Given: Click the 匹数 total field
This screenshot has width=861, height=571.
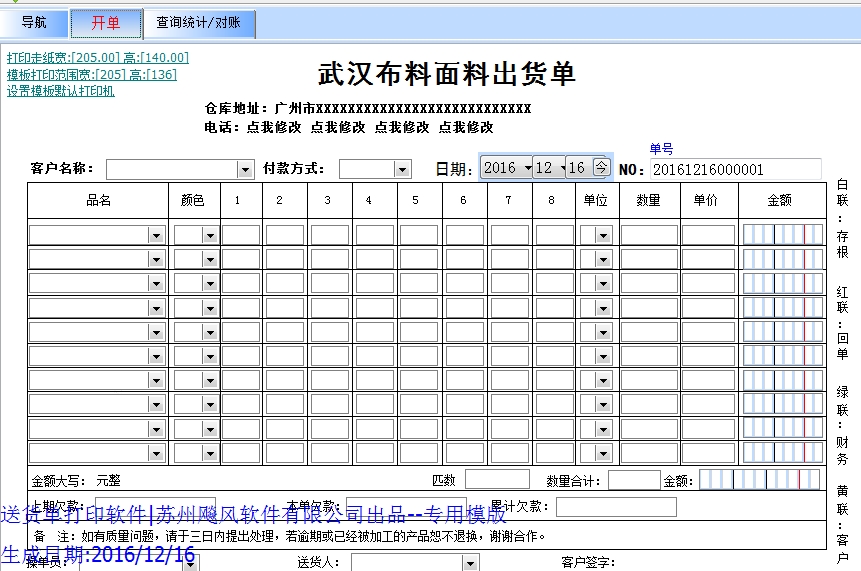Looking at the screenshot, I should (497, 479).
